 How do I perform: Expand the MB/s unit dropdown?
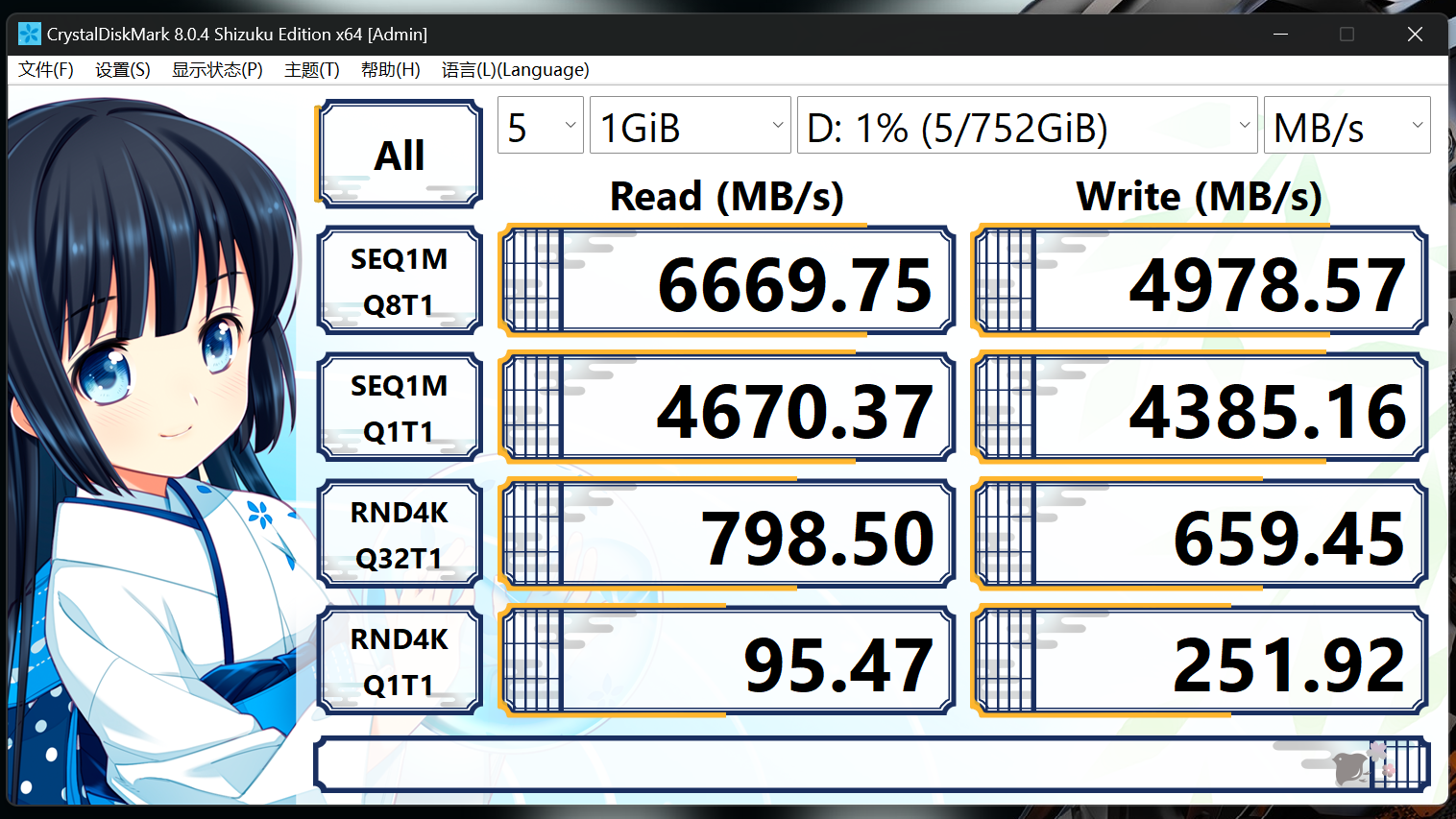pos(1347,125)
